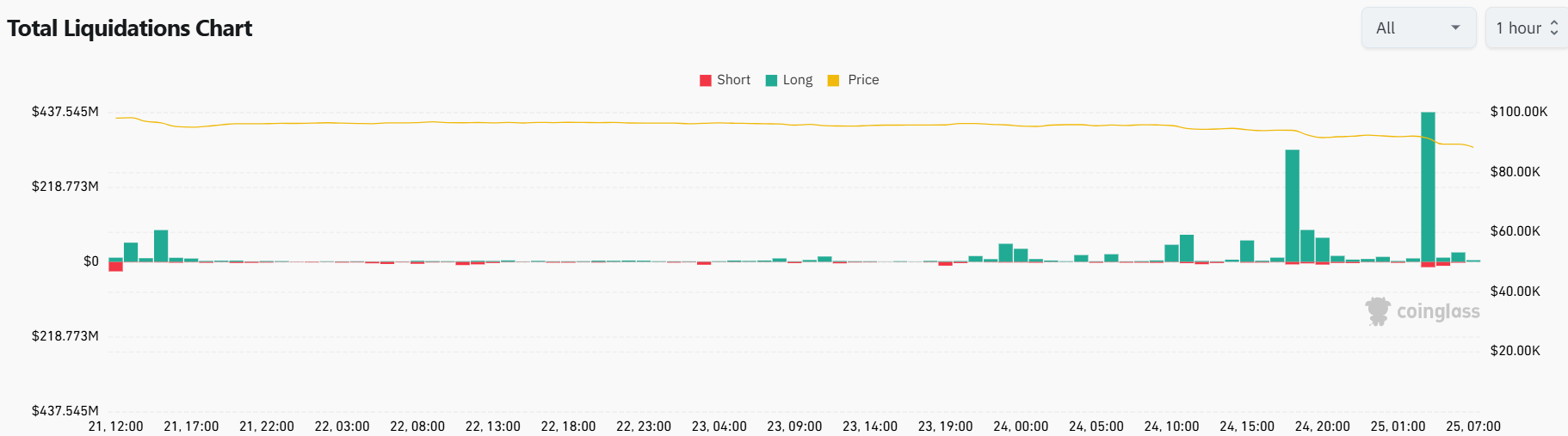The width and height of the screenshot is (1568, 436).
Task: Toggle the Long series legend item
Action: pyautogui.click(x=789, y=80)
